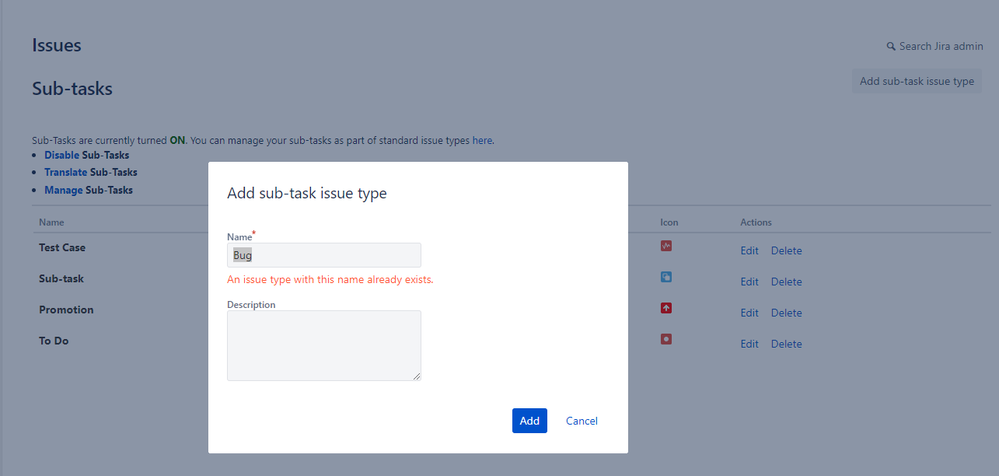Click Disable Sub-Tasks link
The width and height of the screenshot is (999, 476).
[62, 155]
